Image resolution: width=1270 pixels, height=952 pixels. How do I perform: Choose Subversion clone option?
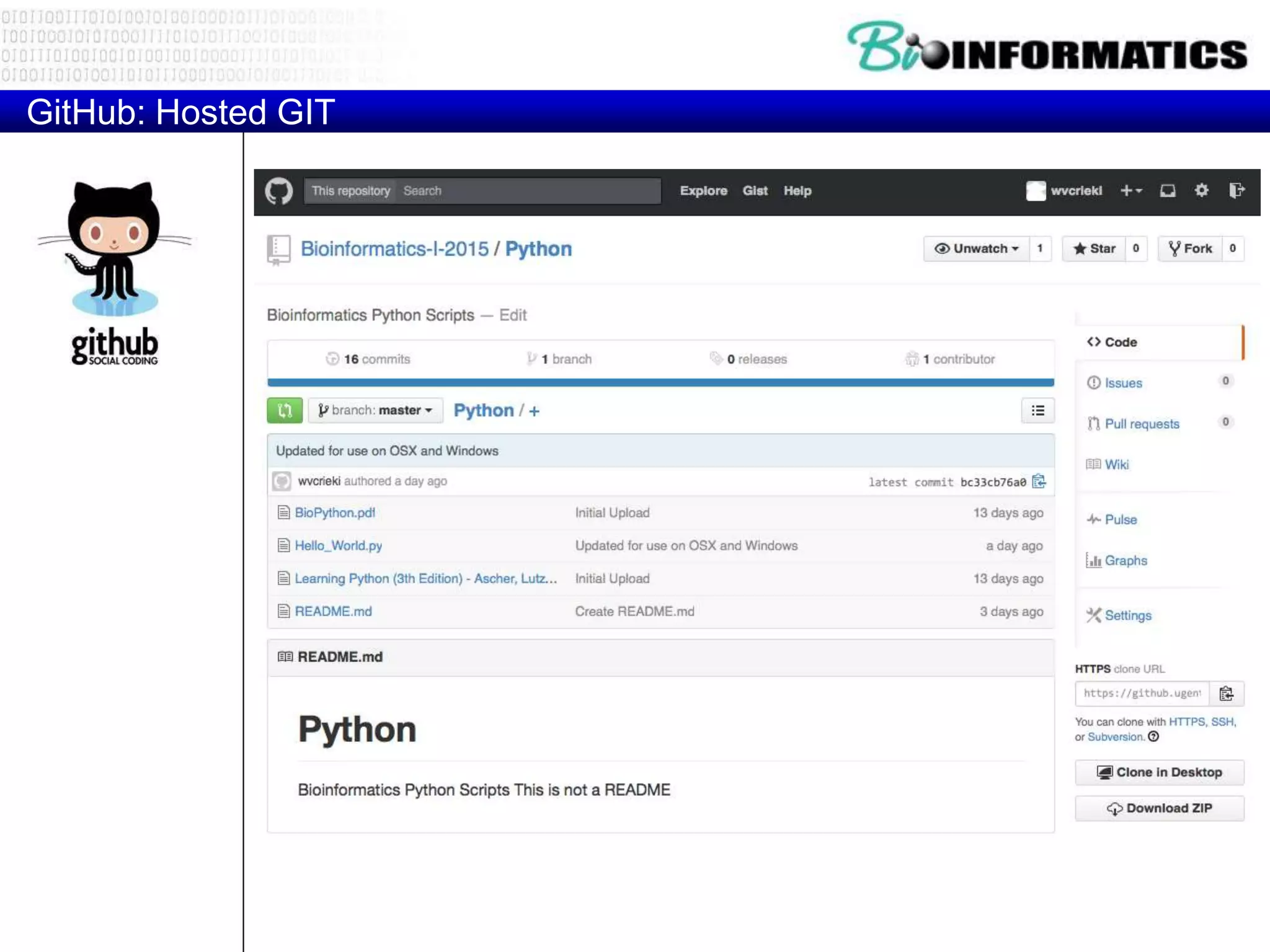pos(1115,736)
